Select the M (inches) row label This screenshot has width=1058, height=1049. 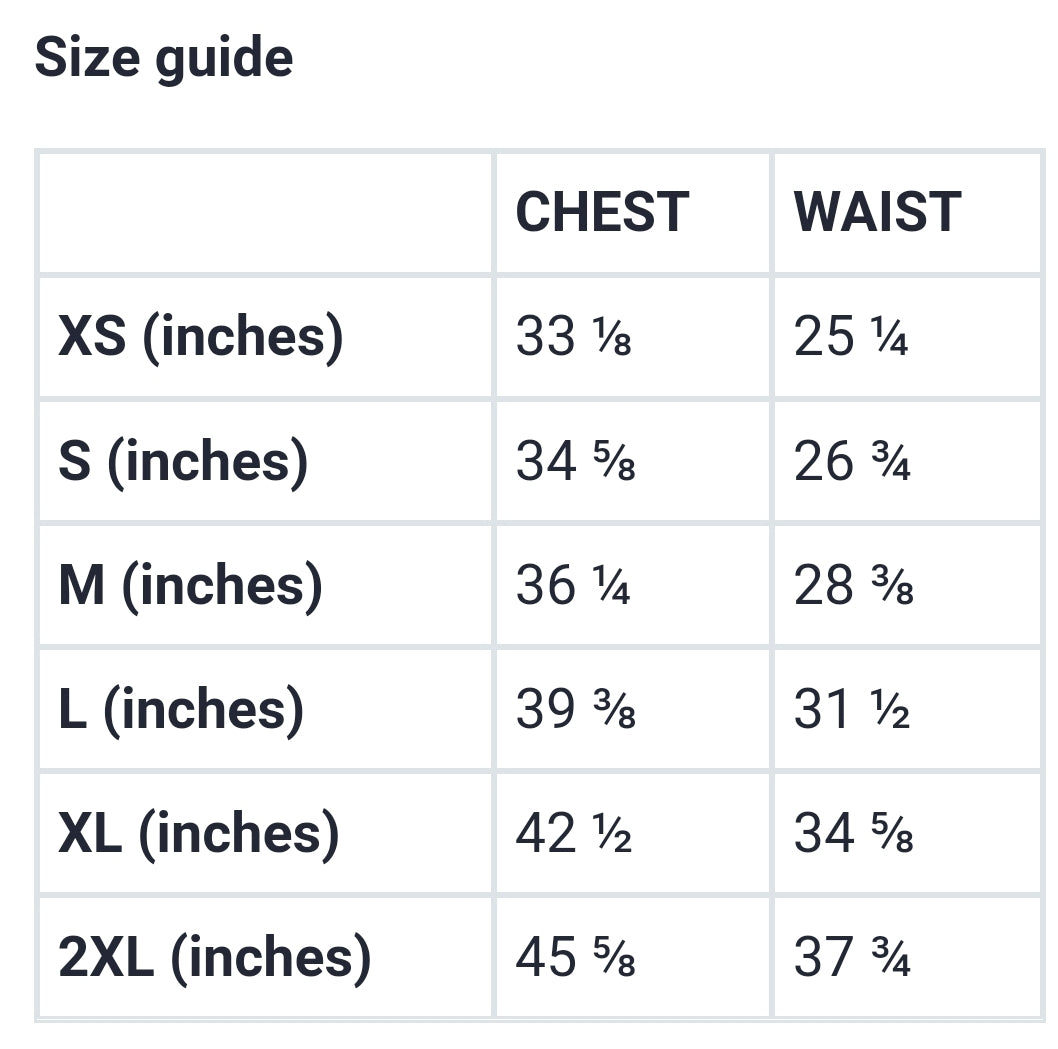click(191, 585)
